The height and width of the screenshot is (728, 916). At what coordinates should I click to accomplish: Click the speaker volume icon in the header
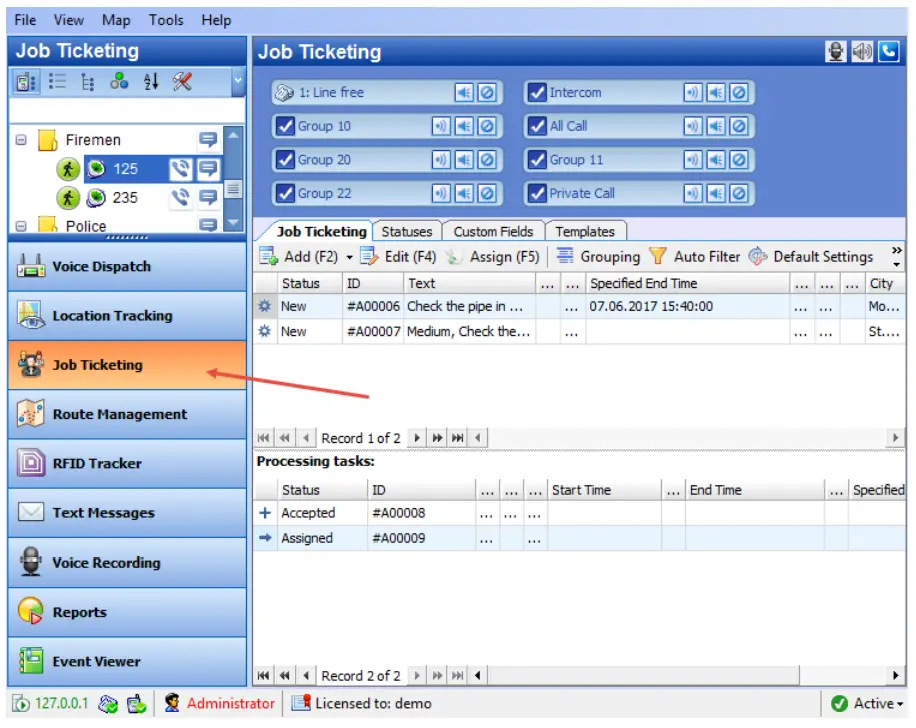(x=862, y=51)
